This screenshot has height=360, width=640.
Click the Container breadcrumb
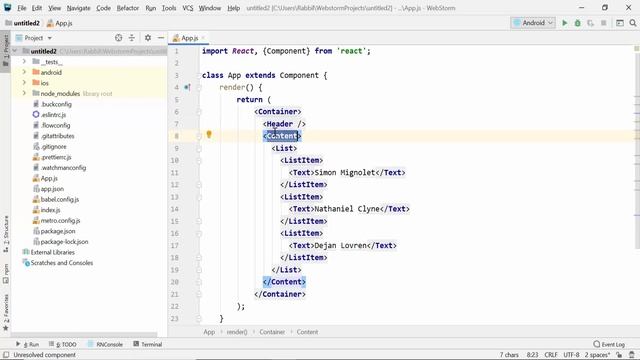272,332
